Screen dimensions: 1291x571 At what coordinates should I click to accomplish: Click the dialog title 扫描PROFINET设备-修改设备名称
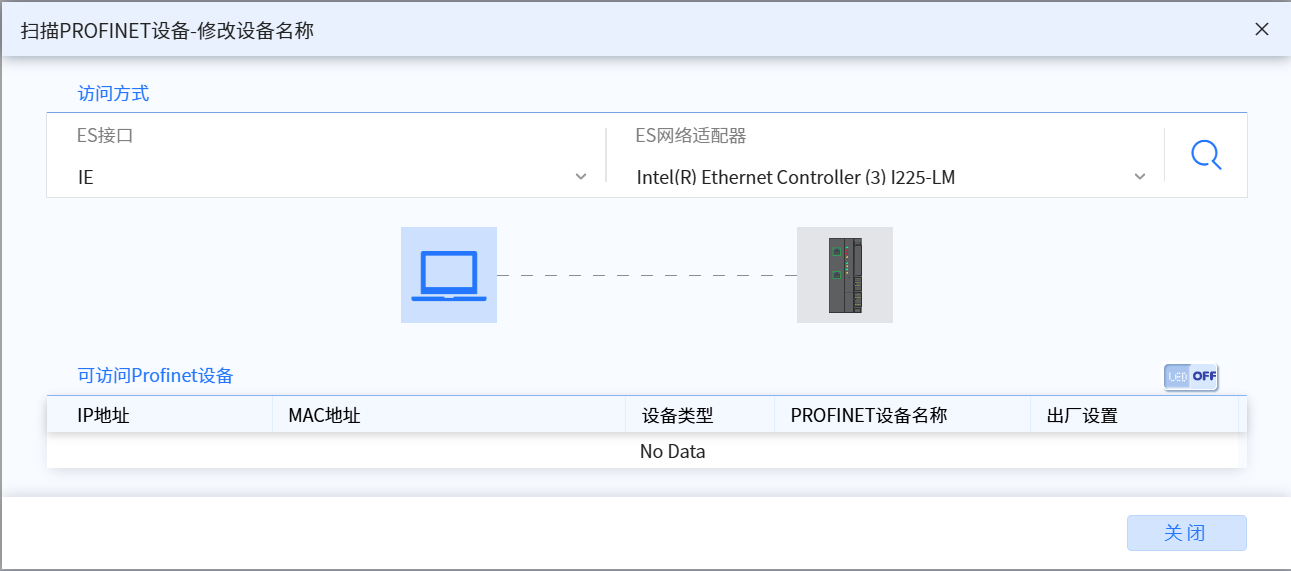click(x=167, y=30)
